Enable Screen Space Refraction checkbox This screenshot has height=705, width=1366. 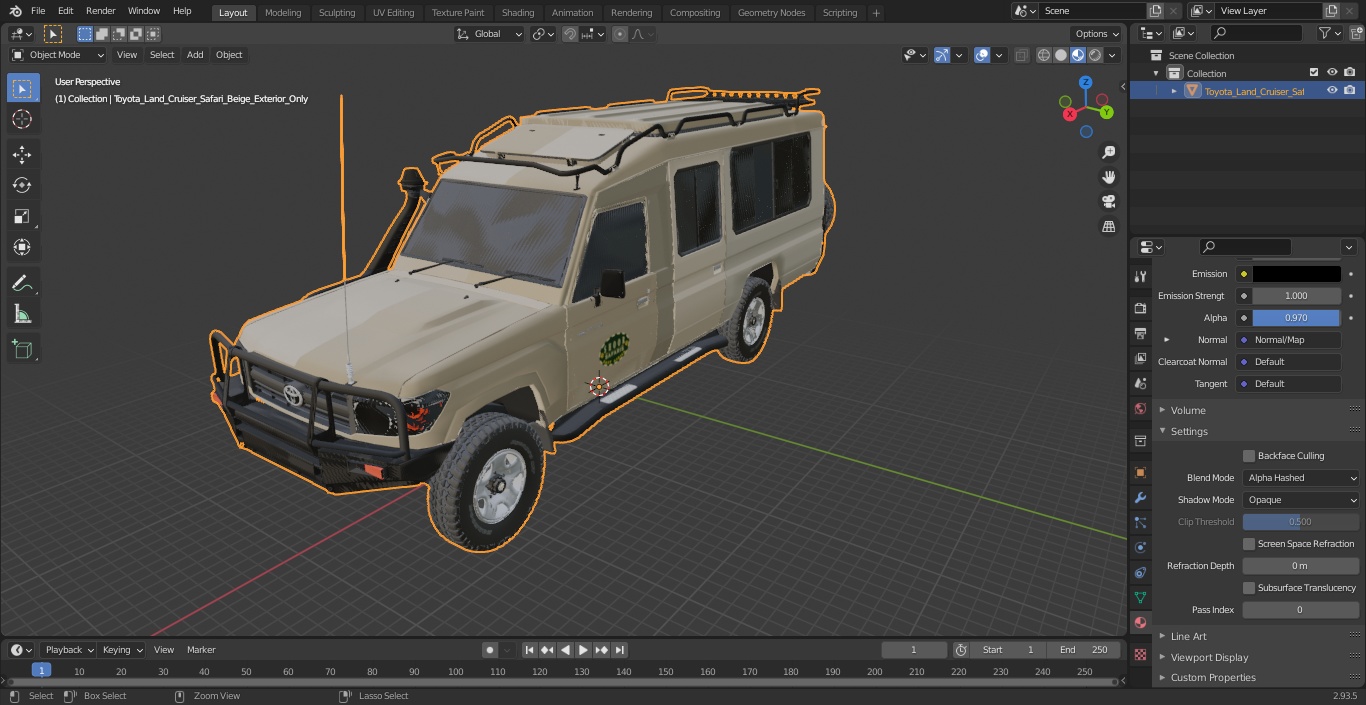[1249, 544]
